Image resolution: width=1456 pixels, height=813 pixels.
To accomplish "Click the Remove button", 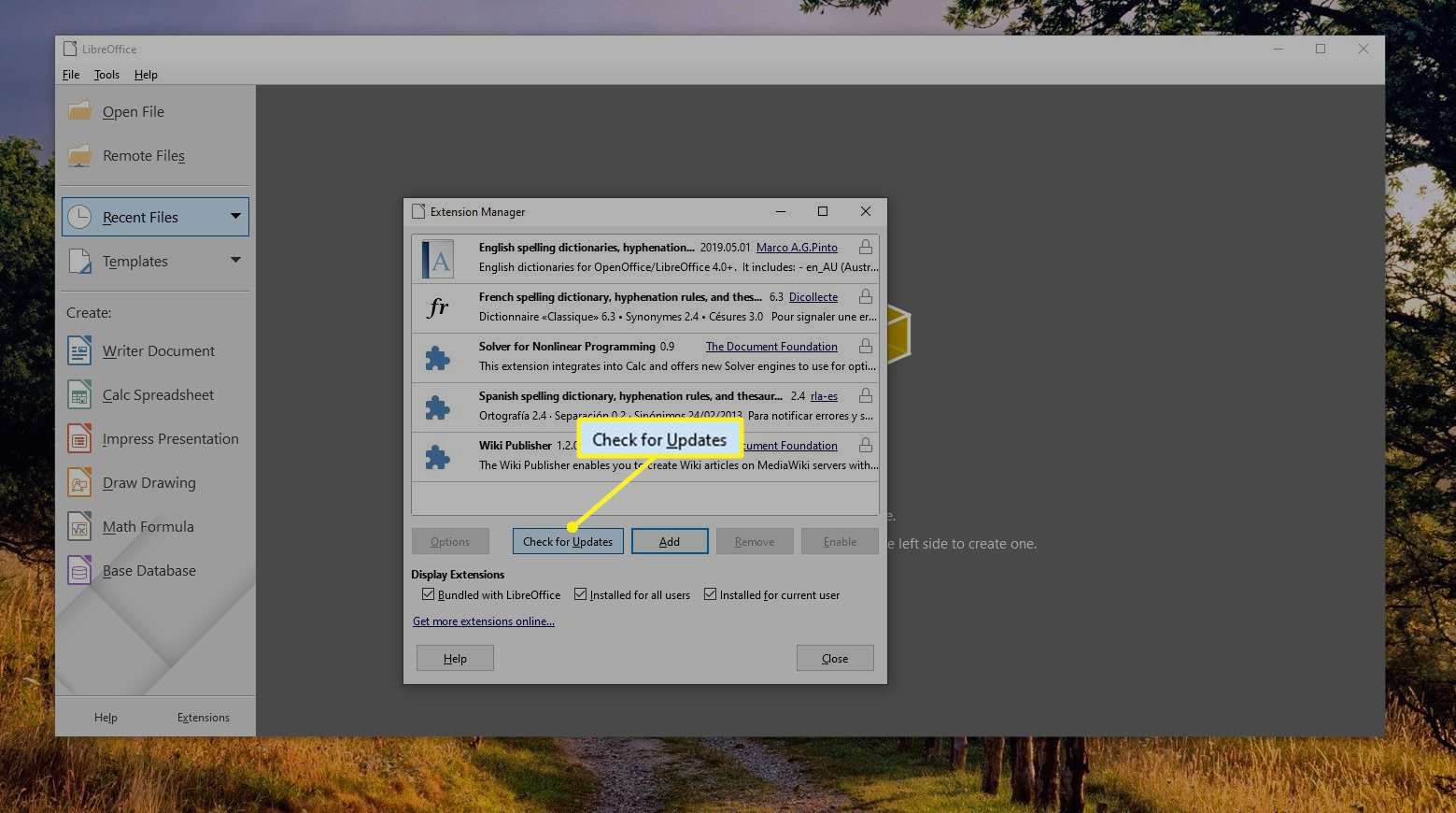I will click(x=755, y=541).
